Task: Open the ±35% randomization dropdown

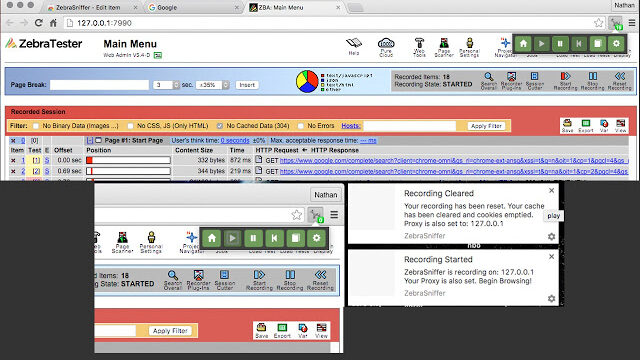Action: coord(212,85)
